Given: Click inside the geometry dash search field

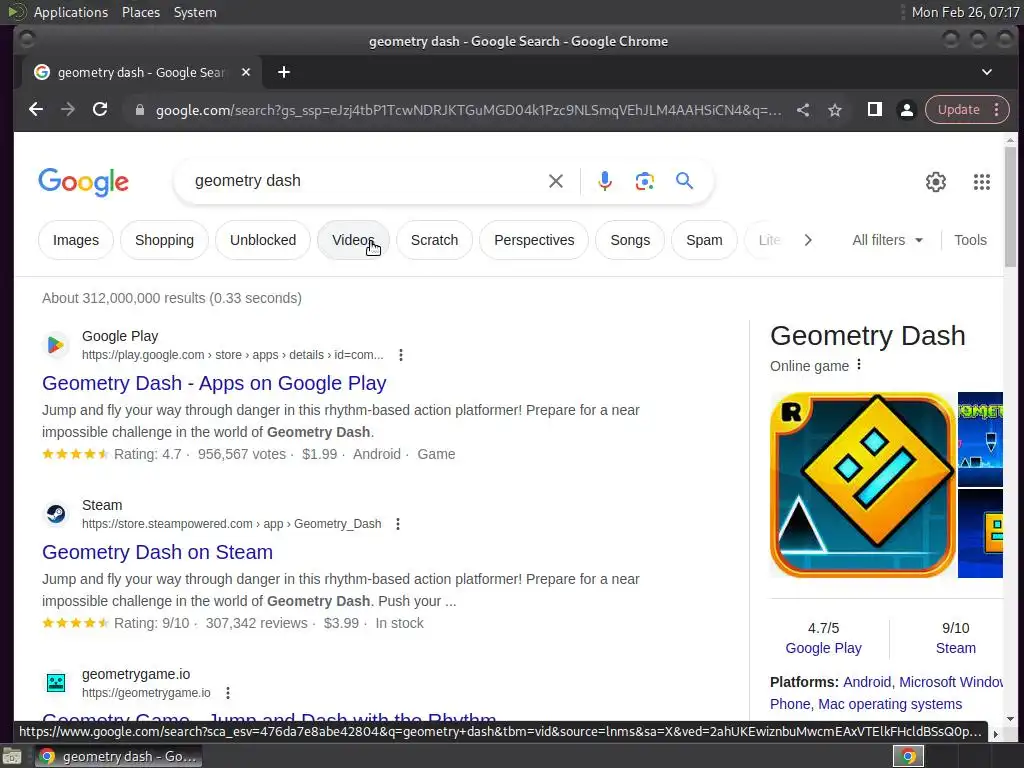Looking at the screenshot, I should [366, 181].
